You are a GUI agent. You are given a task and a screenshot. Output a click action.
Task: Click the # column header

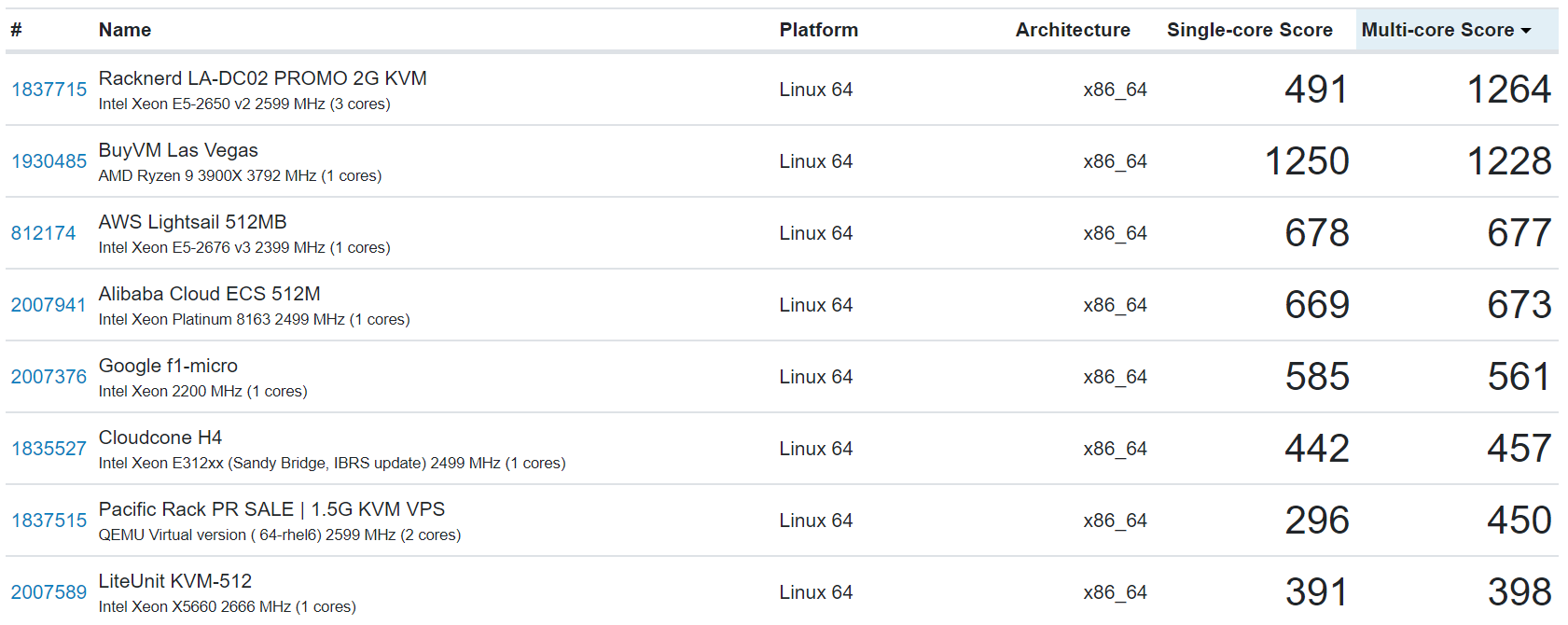coord(16,30)
